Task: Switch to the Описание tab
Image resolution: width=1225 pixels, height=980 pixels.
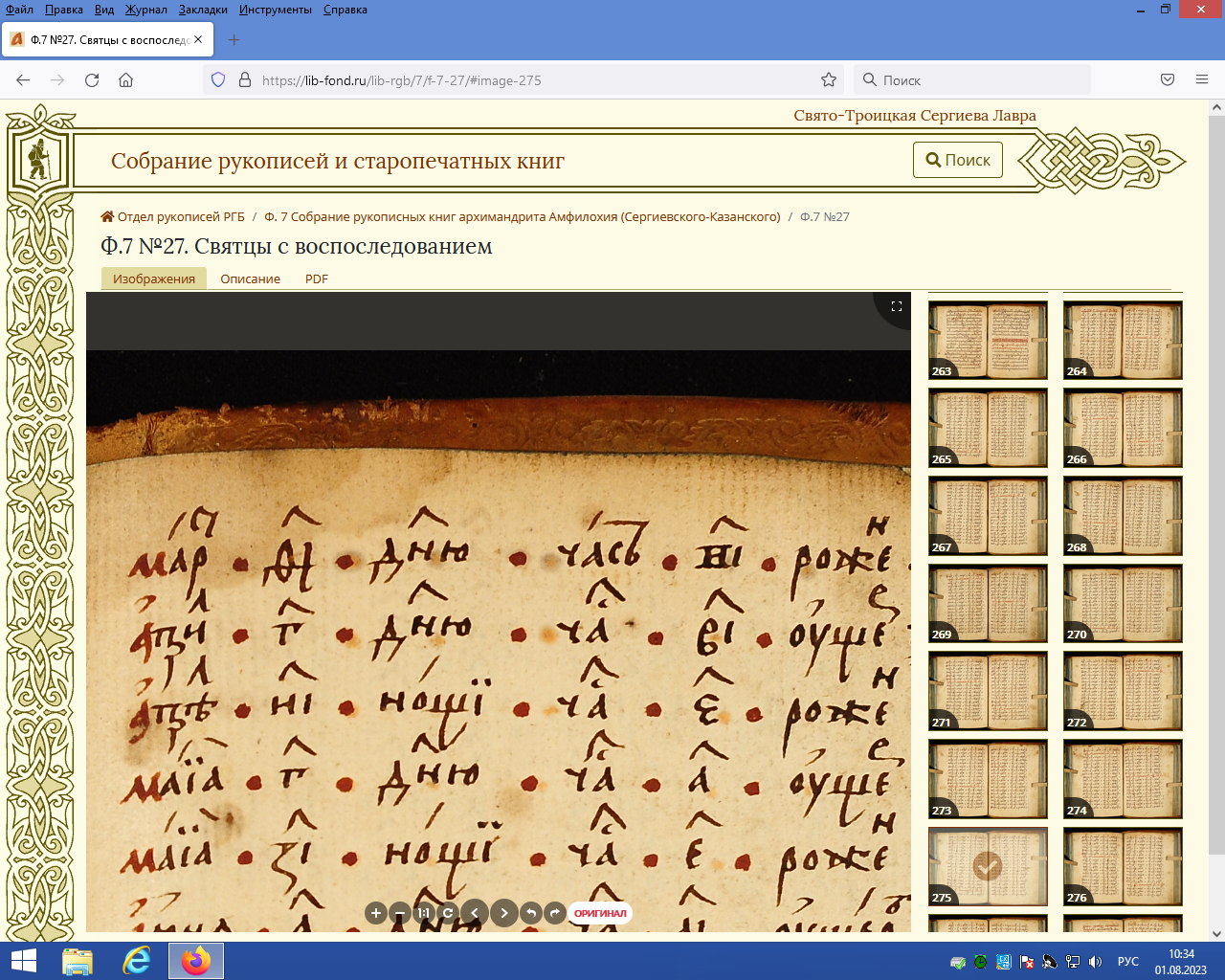Action: tap(250, 278)
